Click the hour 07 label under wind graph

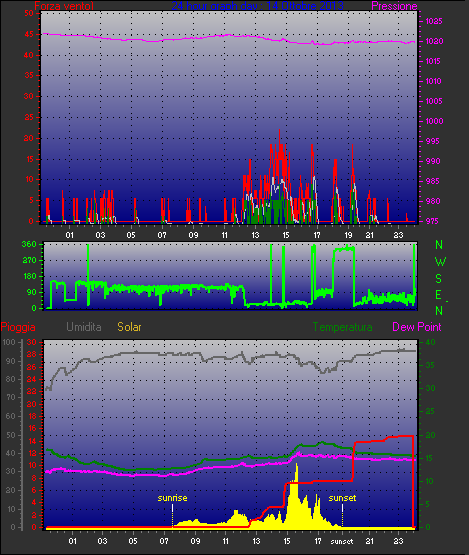click(x=162, y=235)
